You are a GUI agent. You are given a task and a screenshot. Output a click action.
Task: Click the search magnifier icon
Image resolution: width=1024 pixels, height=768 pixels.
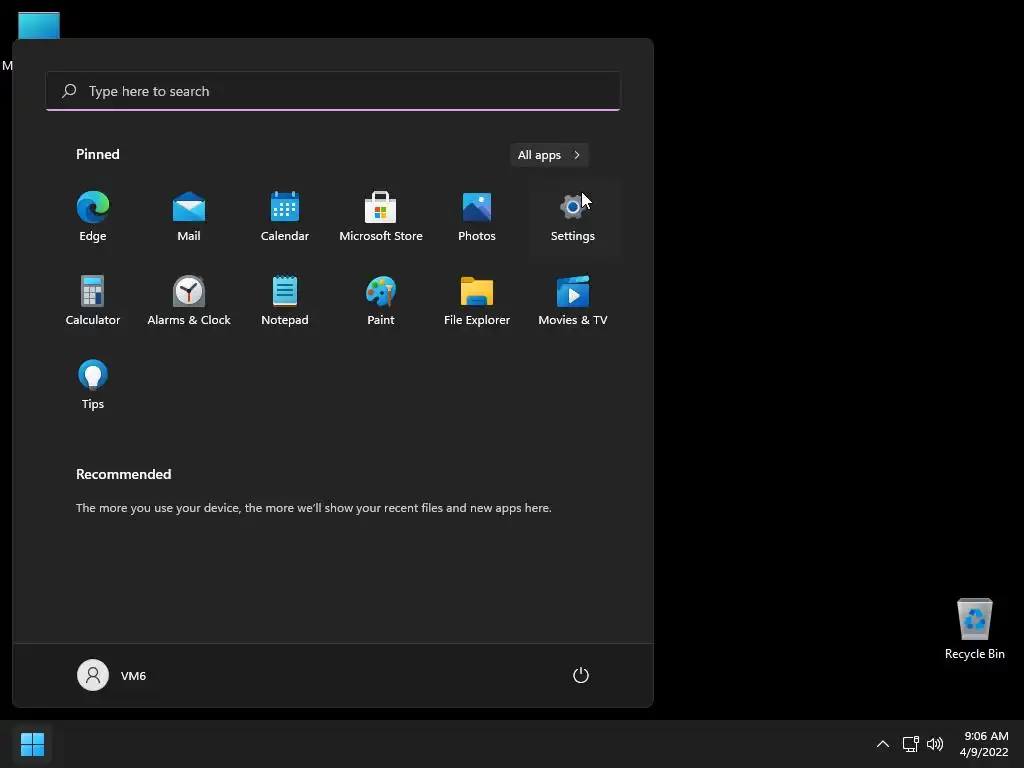point(69,91)
